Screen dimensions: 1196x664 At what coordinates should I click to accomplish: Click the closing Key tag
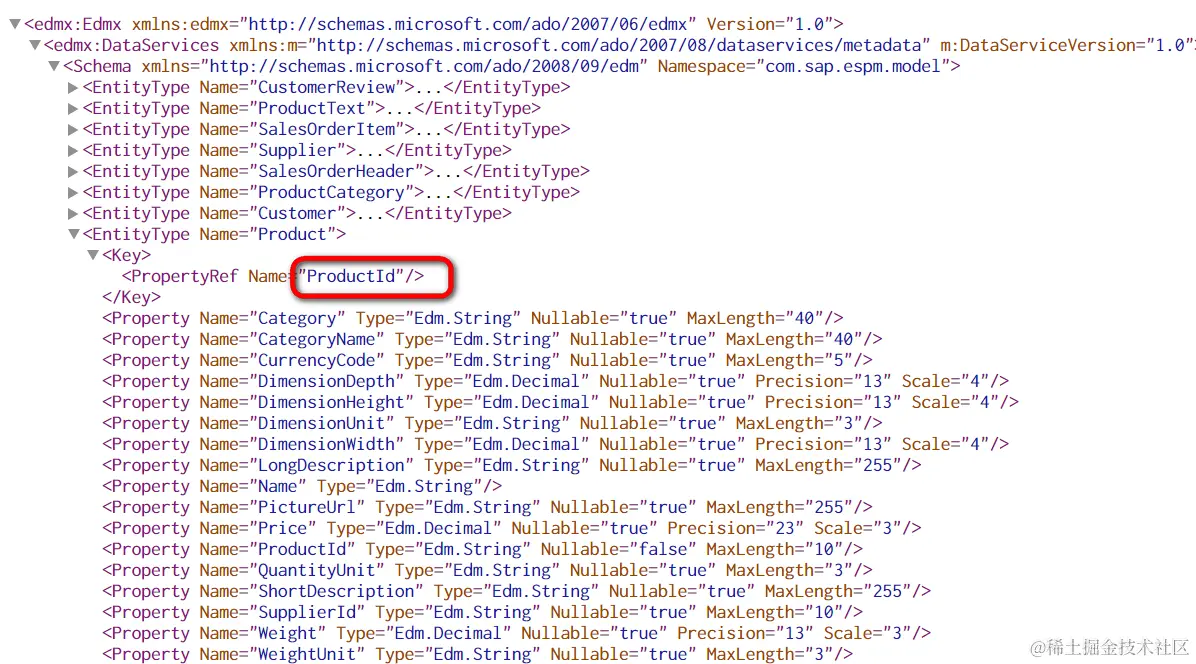(131, 297)
